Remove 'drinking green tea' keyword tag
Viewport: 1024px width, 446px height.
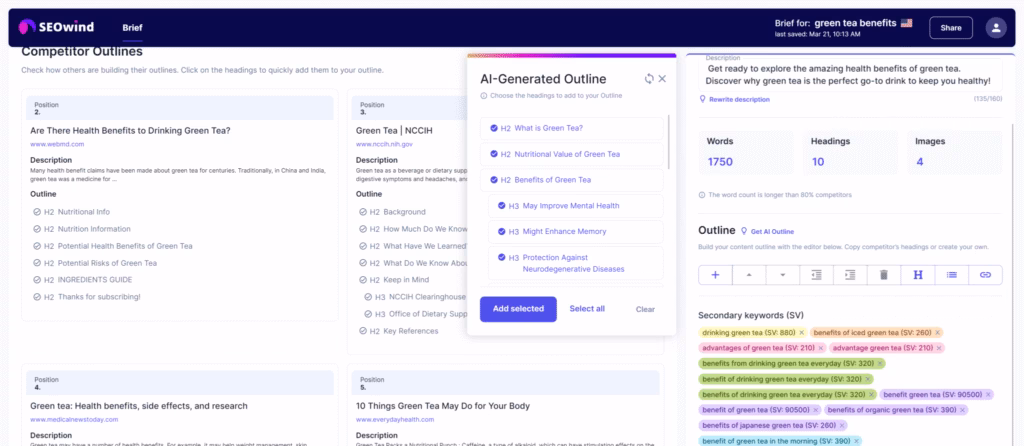coord(801,332)
